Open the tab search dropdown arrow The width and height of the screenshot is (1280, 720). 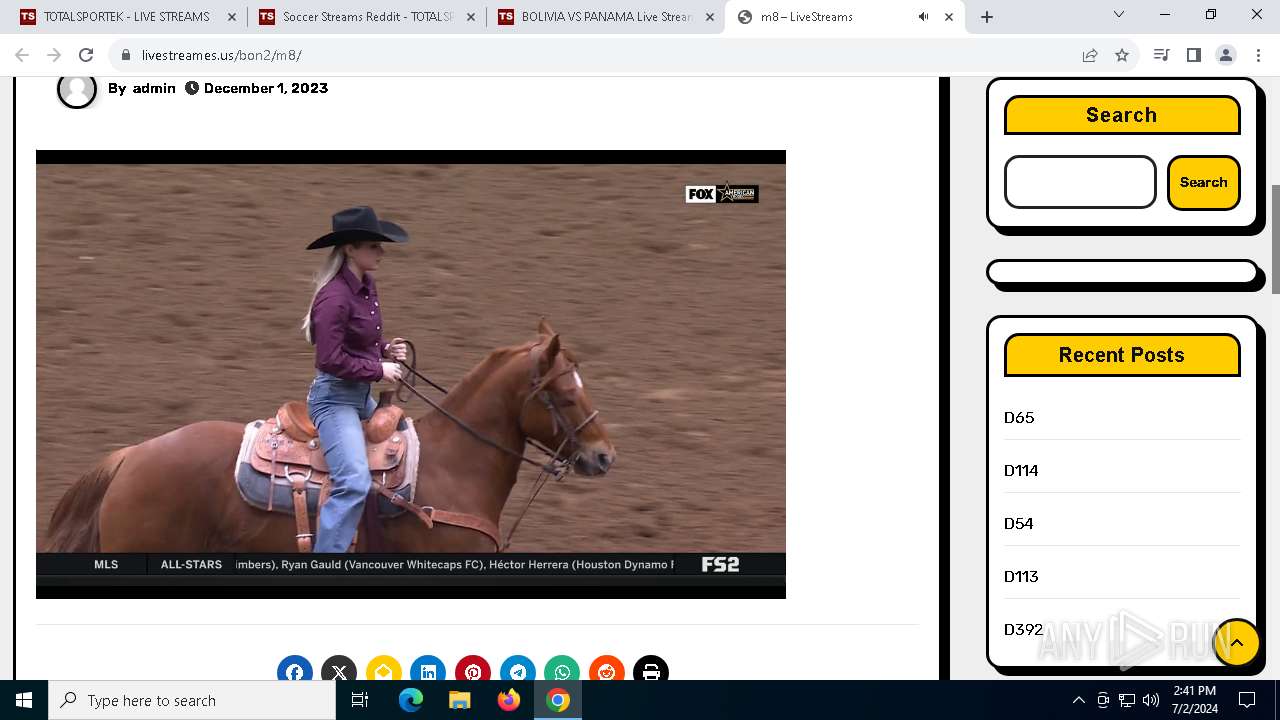pos(1119,14)
